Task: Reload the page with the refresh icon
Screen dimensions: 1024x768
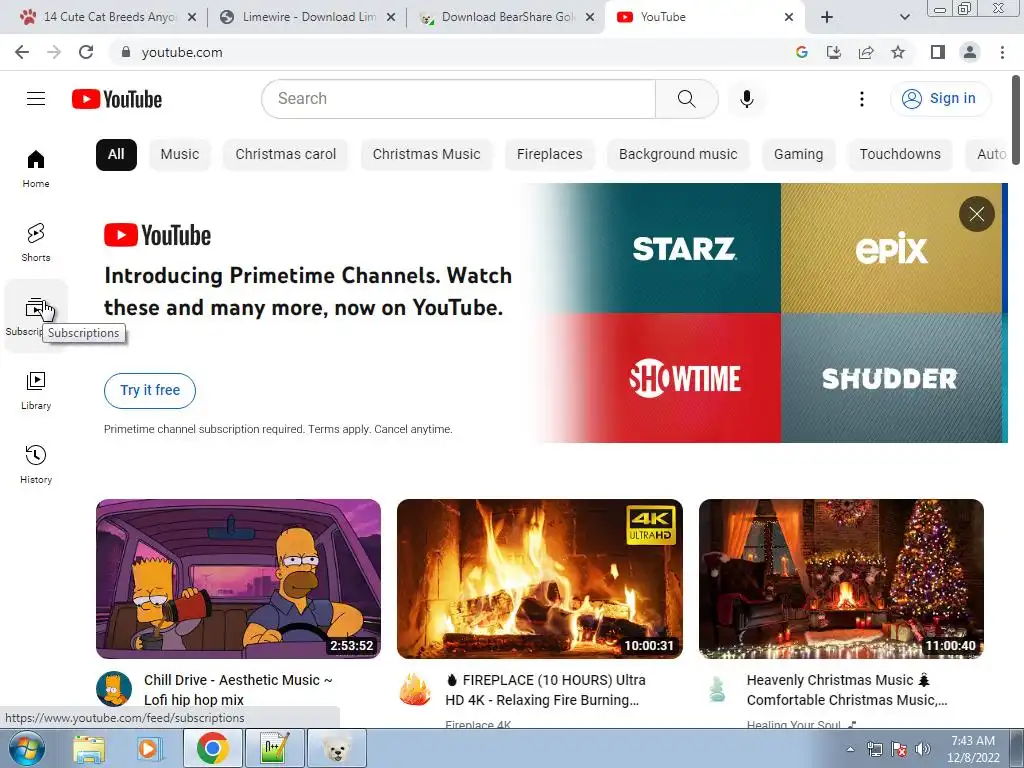Action: 86,52
